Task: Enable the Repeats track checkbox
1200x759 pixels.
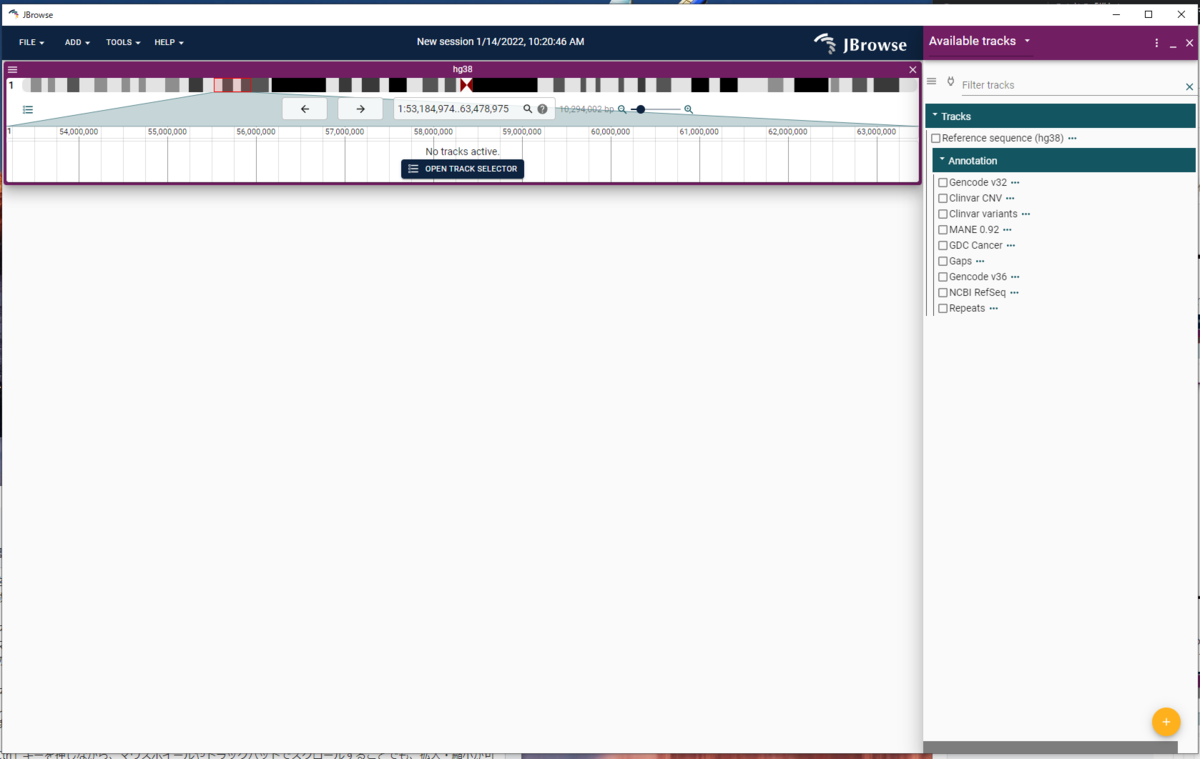Action: pos(943,308)
